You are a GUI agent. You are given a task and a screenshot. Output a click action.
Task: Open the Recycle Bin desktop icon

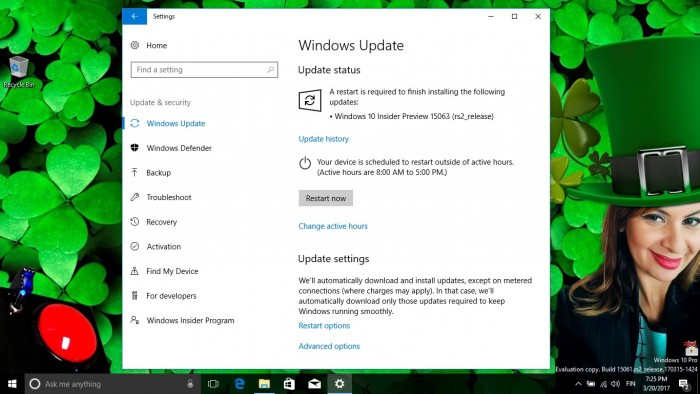tap(19, 71)
